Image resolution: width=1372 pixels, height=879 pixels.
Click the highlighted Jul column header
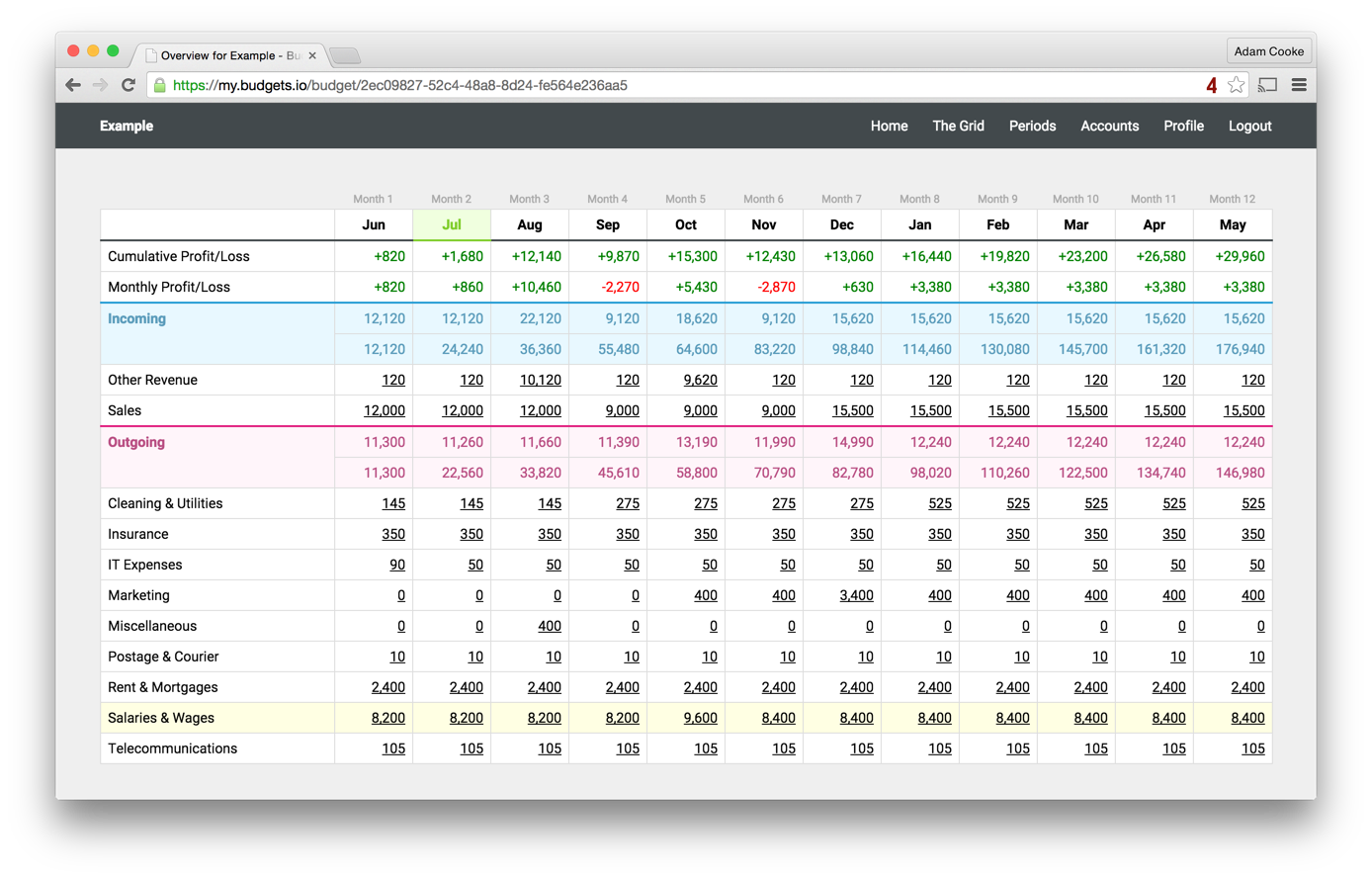pyautogui.click(x=452, y=224)
